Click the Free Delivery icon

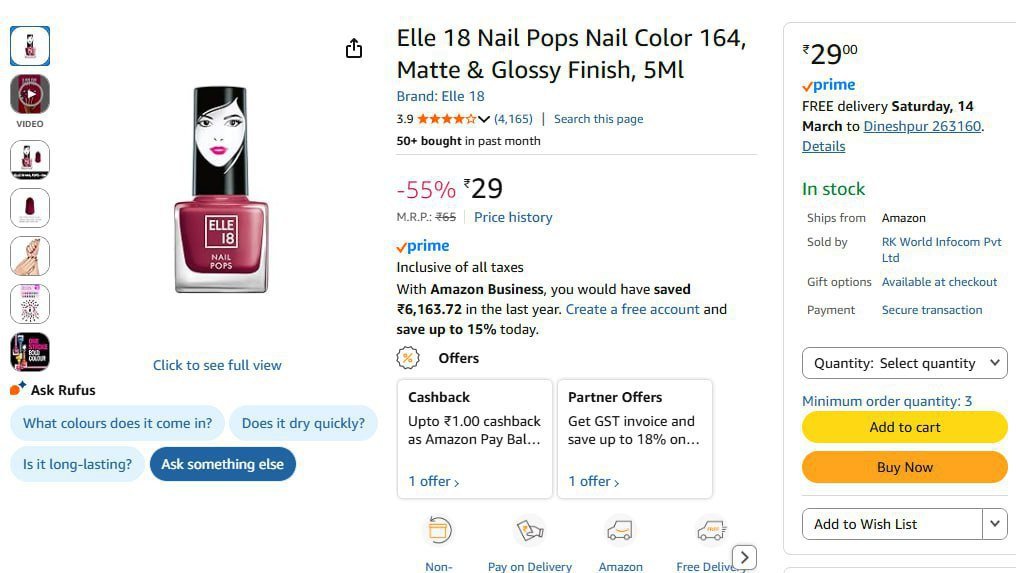coord(711,530)
